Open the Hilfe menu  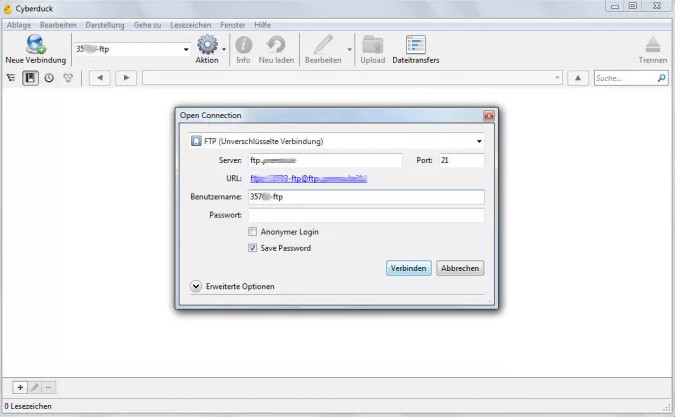[x=262, y=25]
